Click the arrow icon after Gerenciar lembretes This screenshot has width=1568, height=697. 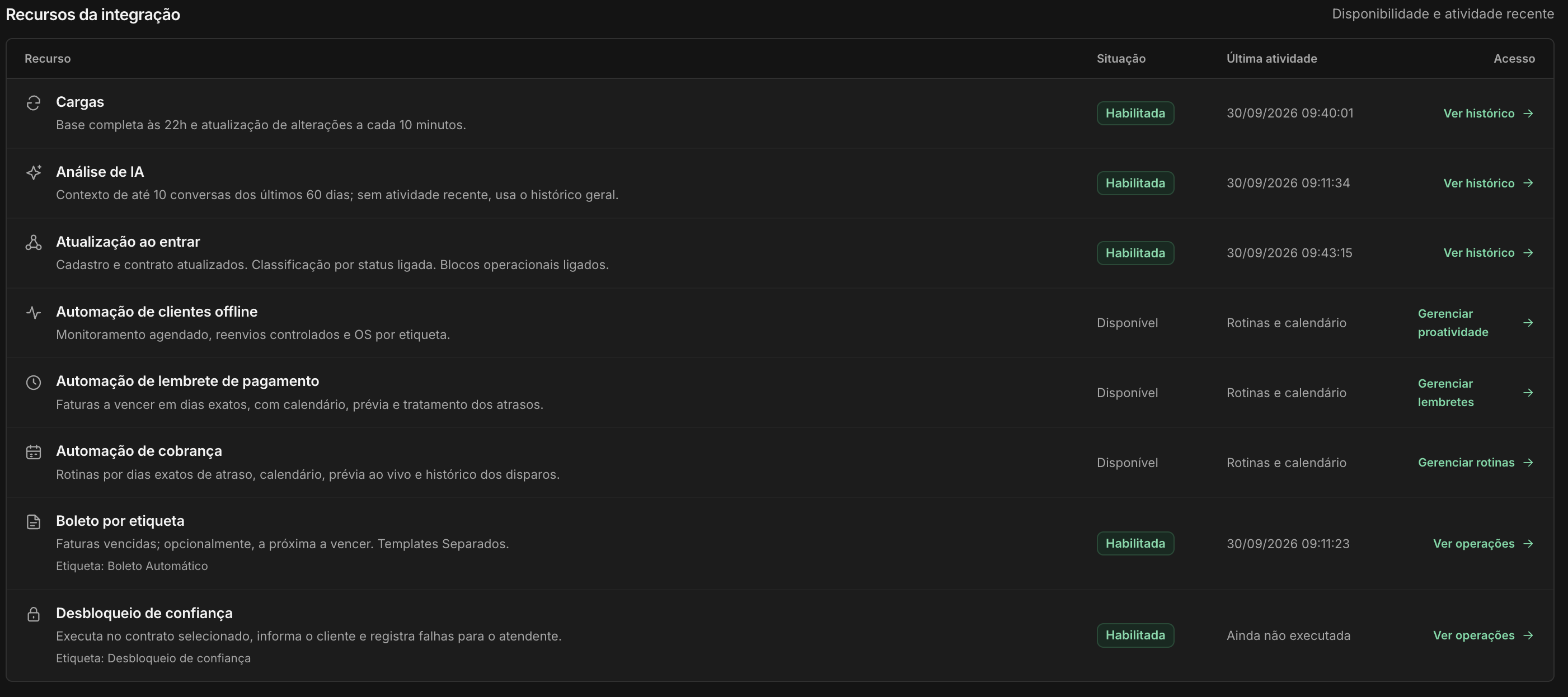pyautogui.click(x=1528, y=393)
